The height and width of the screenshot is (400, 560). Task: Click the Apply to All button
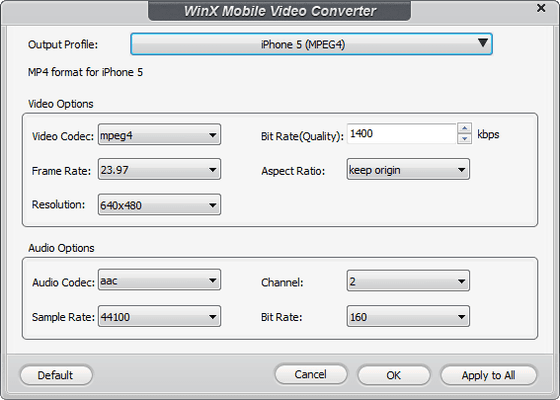489,375
